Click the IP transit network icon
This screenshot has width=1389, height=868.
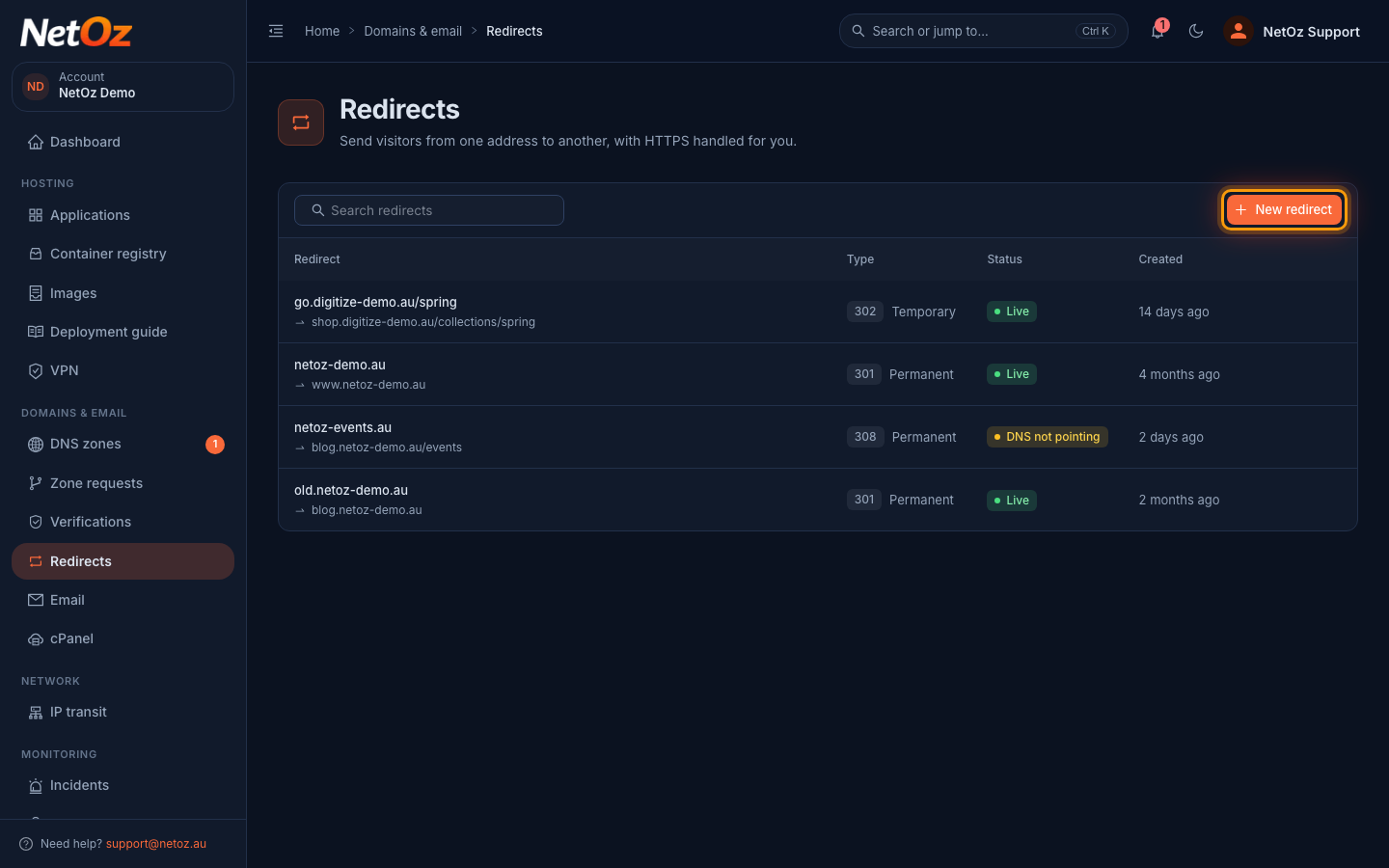click(36, 712)
